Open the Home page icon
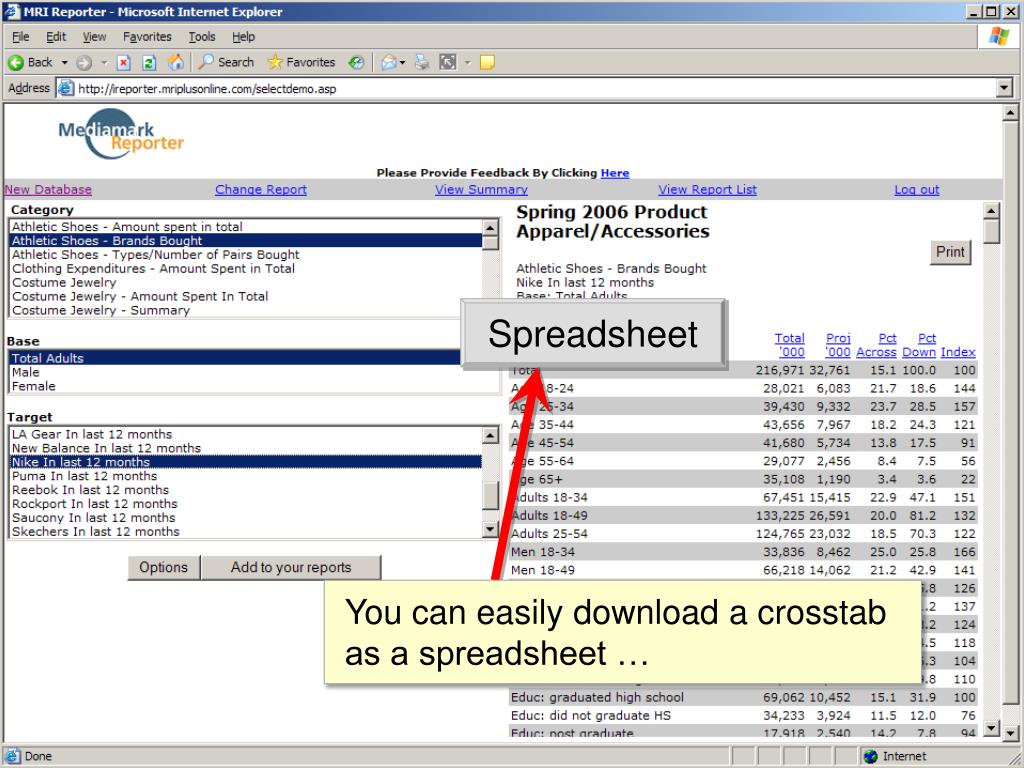This screenshot has height=768, width=1024. (x=176, y=62)
